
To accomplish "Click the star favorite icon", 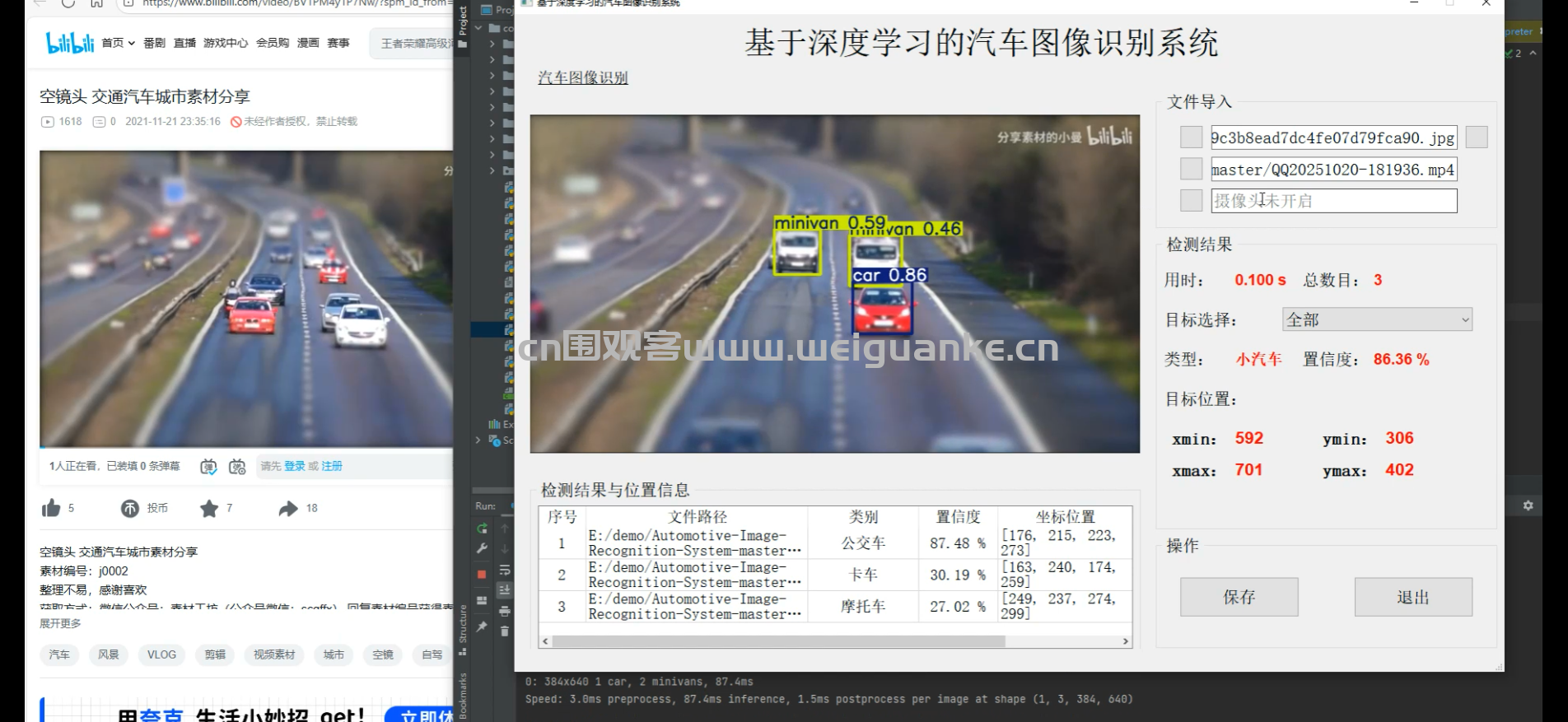I will [209, 509].
